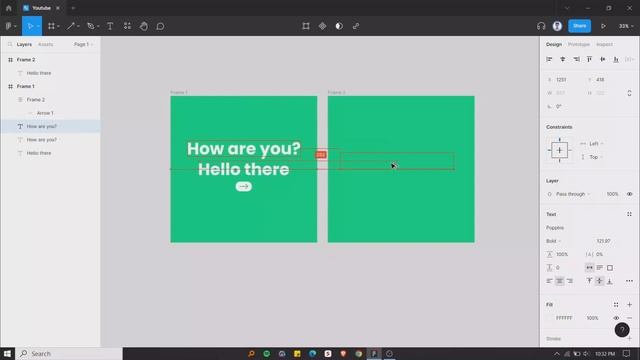Set text vertical align top
Screen dimensions: 640x360
(589, 281)
